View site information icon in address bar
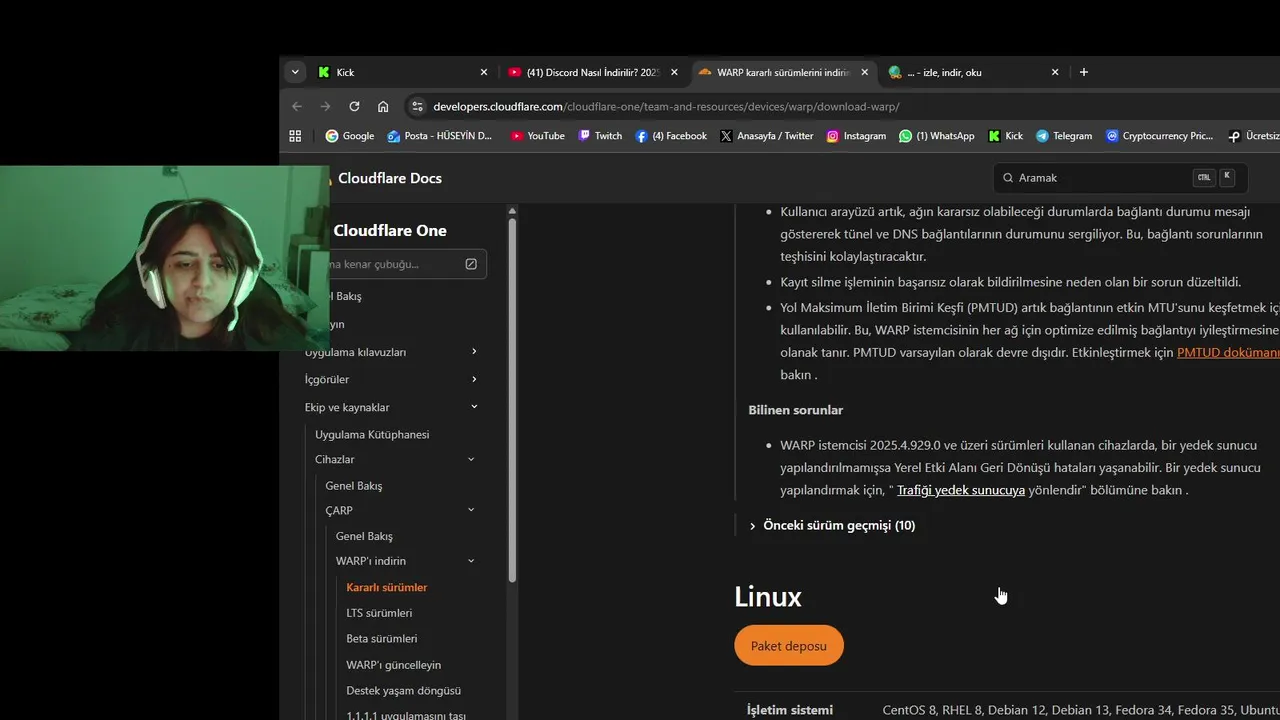The image size is (1280, 720). pyautogui.click(x=417, y=106)
